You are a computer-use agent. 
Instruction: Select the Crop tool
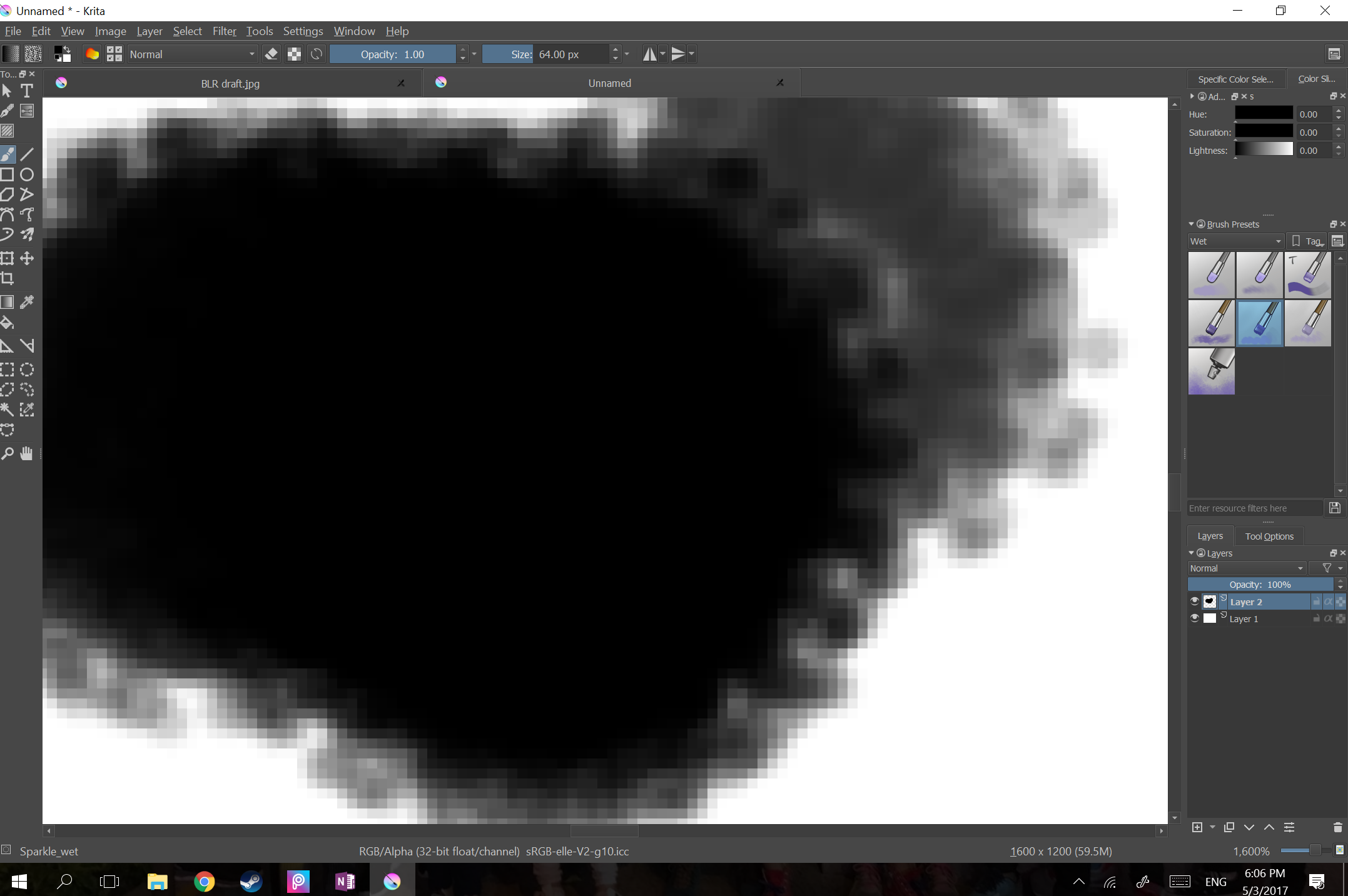pos(8,279)
